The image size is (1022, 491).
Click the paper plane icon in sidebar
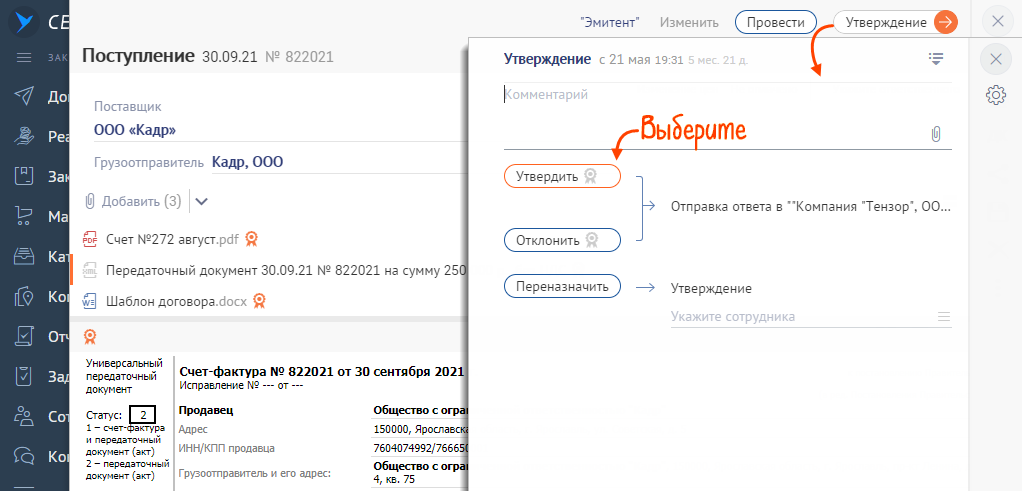(26, 96)
